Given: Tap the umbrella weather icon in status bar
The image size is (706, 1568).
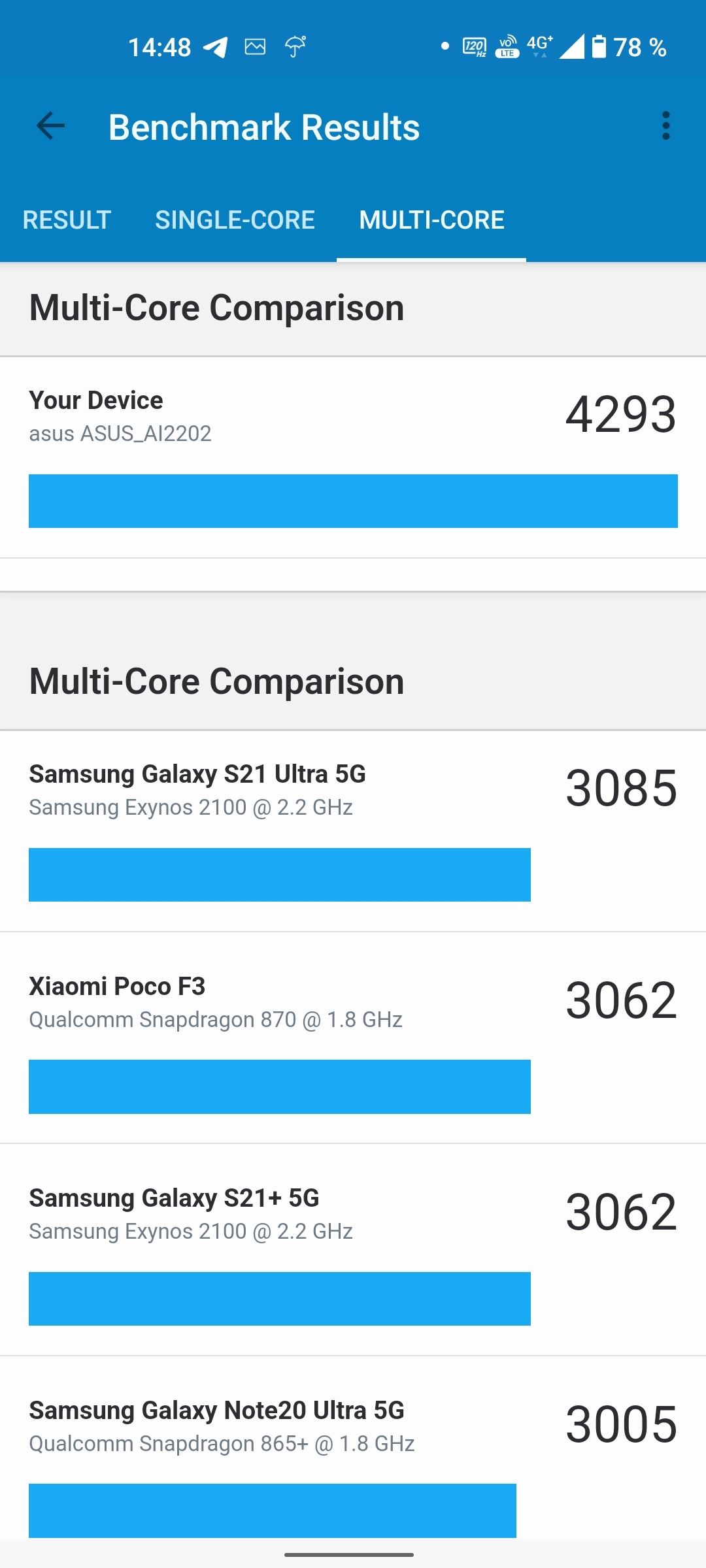Looking at the screenshot, I should [295, 46].
